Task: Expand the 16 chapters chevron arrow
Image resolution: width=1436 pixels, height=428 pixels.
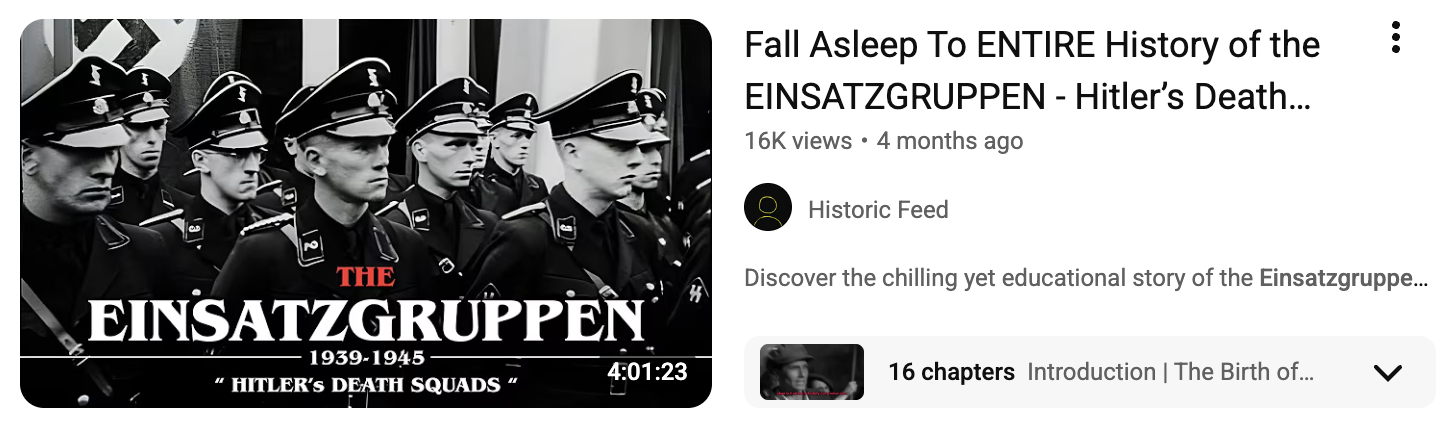Action: 1388,373
